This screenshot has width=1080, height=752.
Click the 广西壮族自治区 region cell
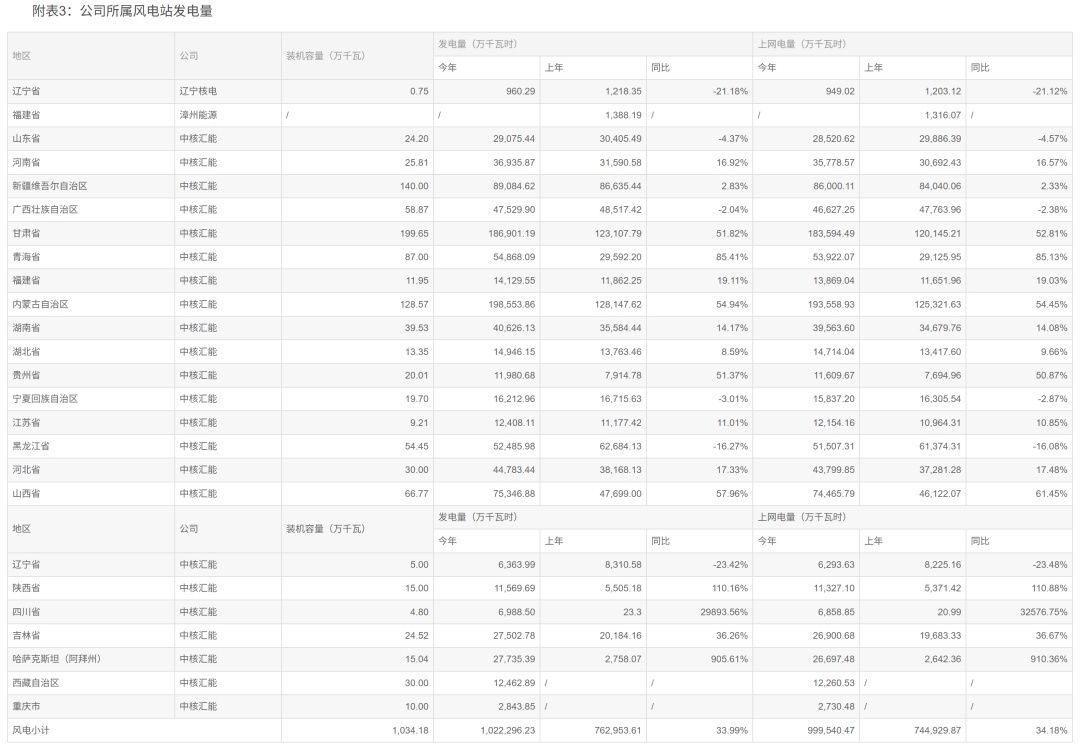(45, 210)
